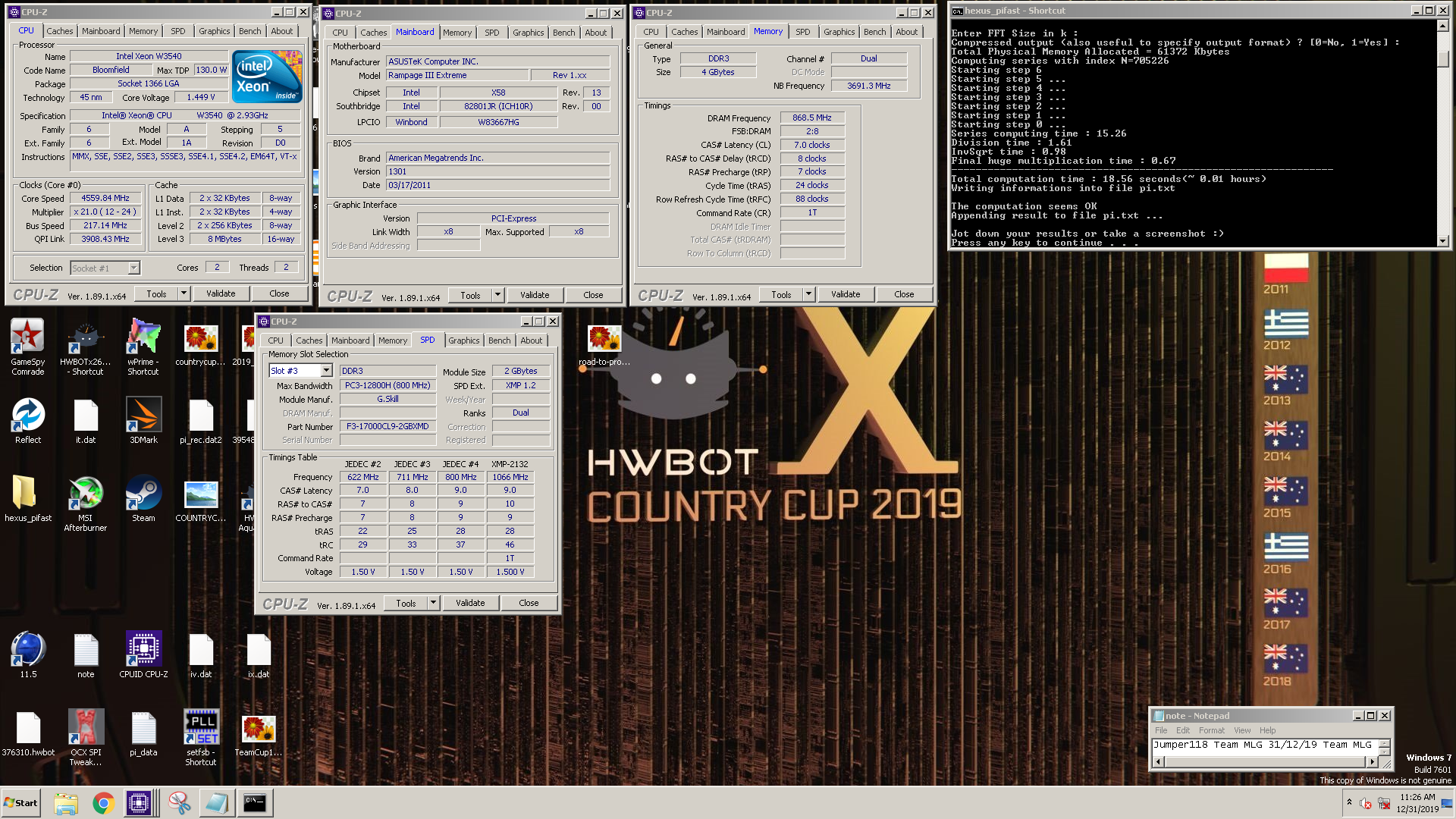
Task: Show hidden system tray icons
Action: click(1349, 802)
